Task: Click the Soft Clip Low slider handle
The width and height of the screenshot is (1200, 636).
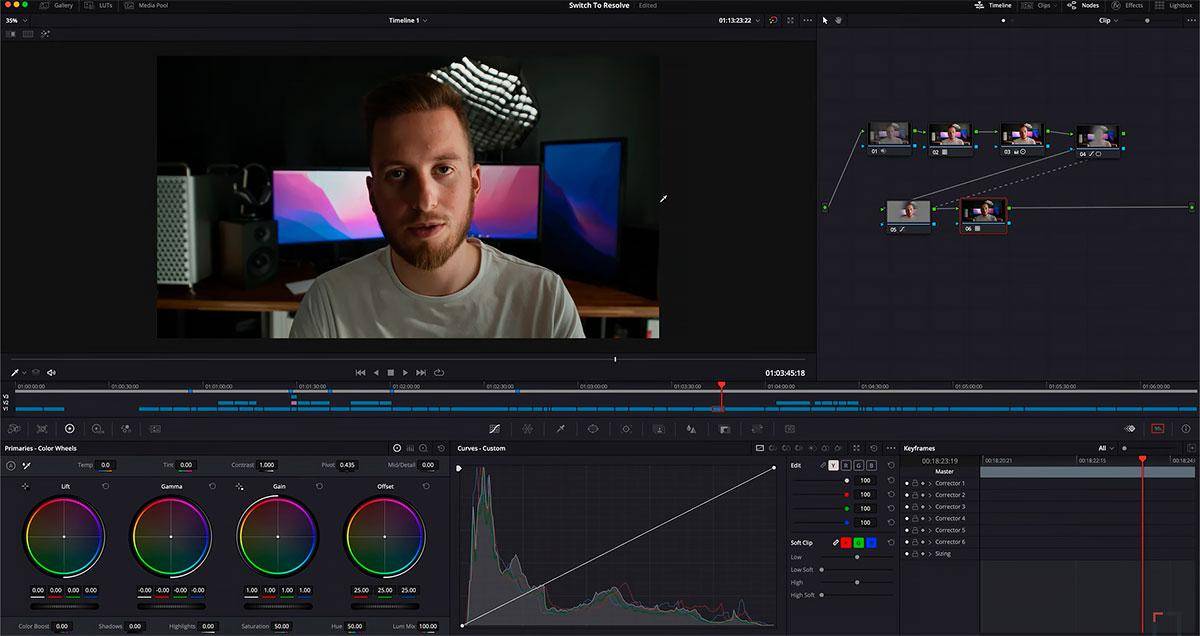Action: pyautogui.click(x=858, y=557)
